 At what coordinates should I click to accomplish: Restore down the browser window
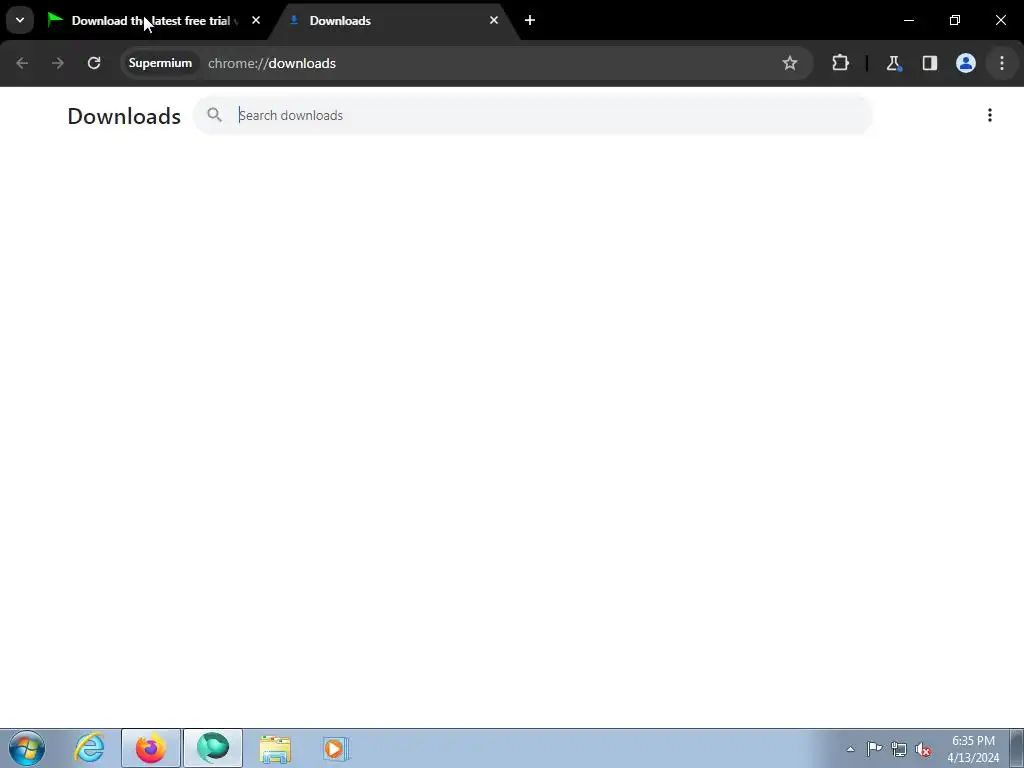[955, 20]
